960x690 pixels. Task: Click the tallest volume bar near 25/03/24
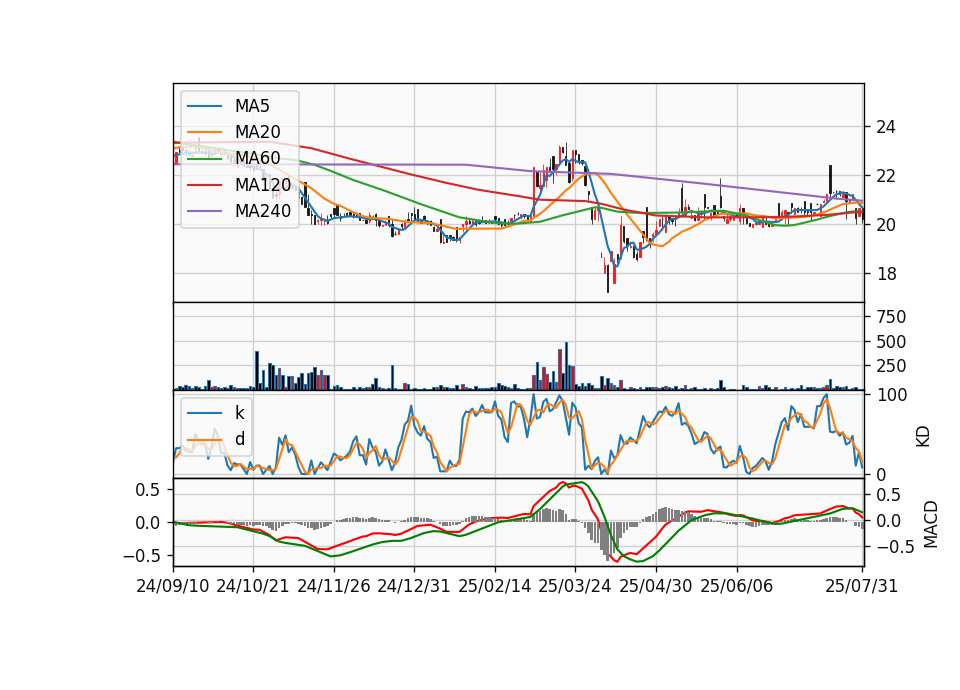tap(566, 366)
